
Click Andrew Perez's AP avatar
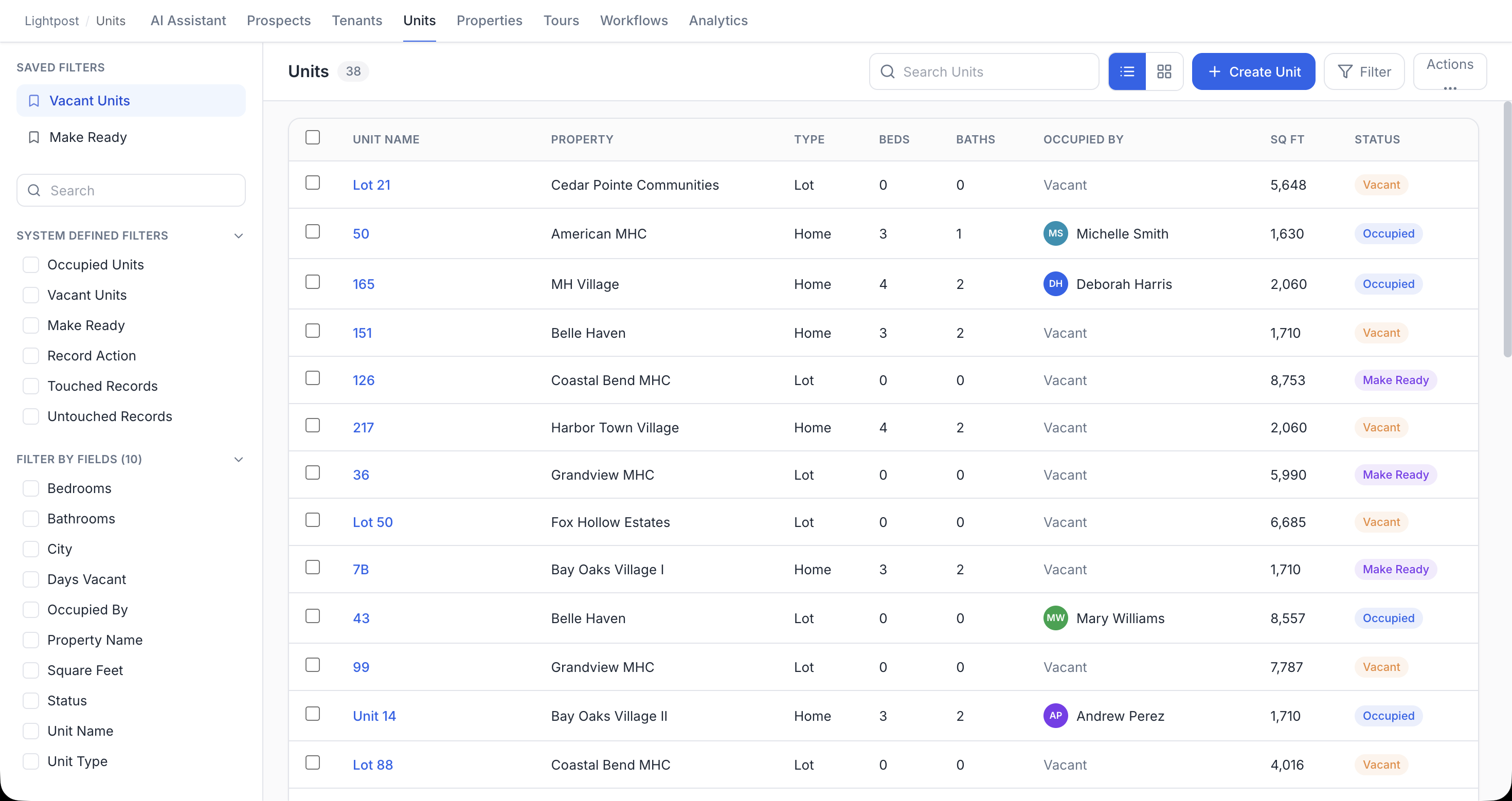tap(1055, 716)
